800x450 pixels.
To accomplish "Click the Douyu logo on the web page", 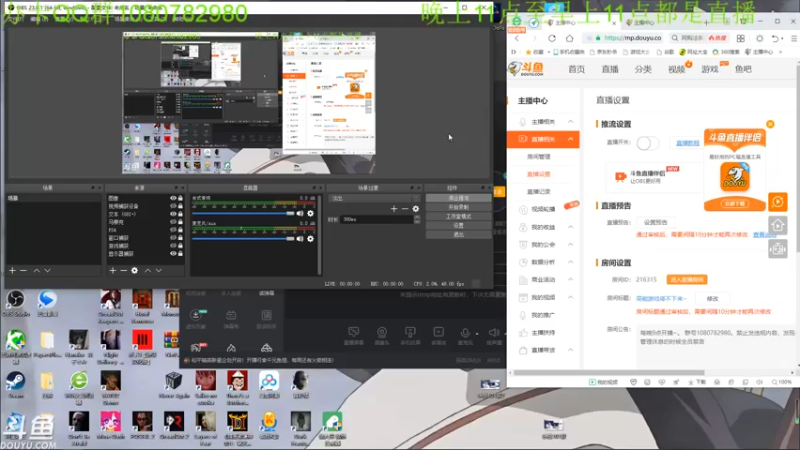I will click(527, 69).
